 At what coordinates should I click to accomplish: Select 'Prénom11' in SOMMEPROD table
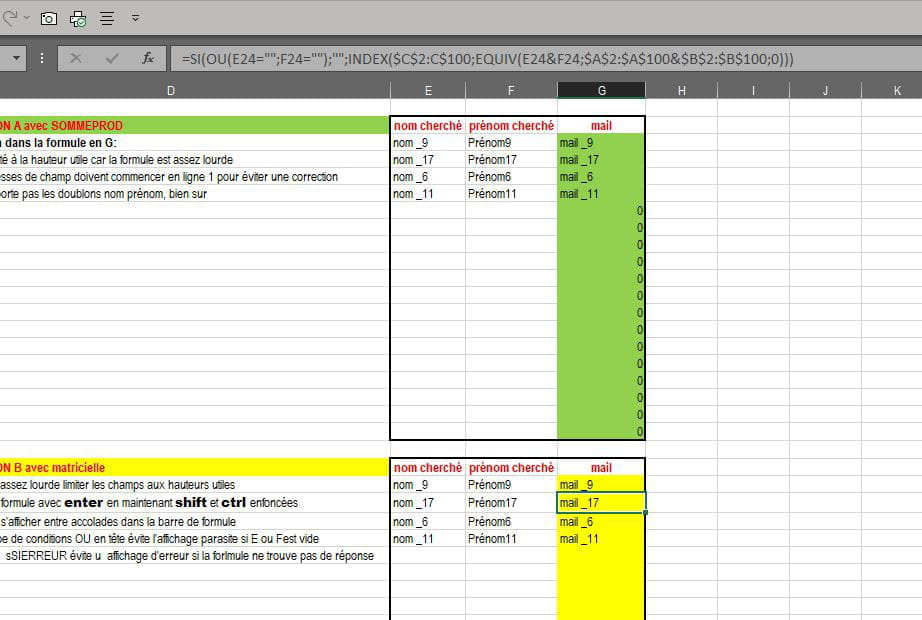tap(511, 194)
